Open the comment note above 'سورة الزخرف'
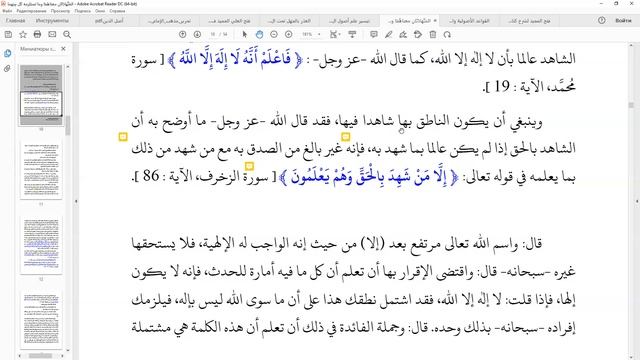The width and height of the screenshot is (640, 360). (x=249, y=166)
